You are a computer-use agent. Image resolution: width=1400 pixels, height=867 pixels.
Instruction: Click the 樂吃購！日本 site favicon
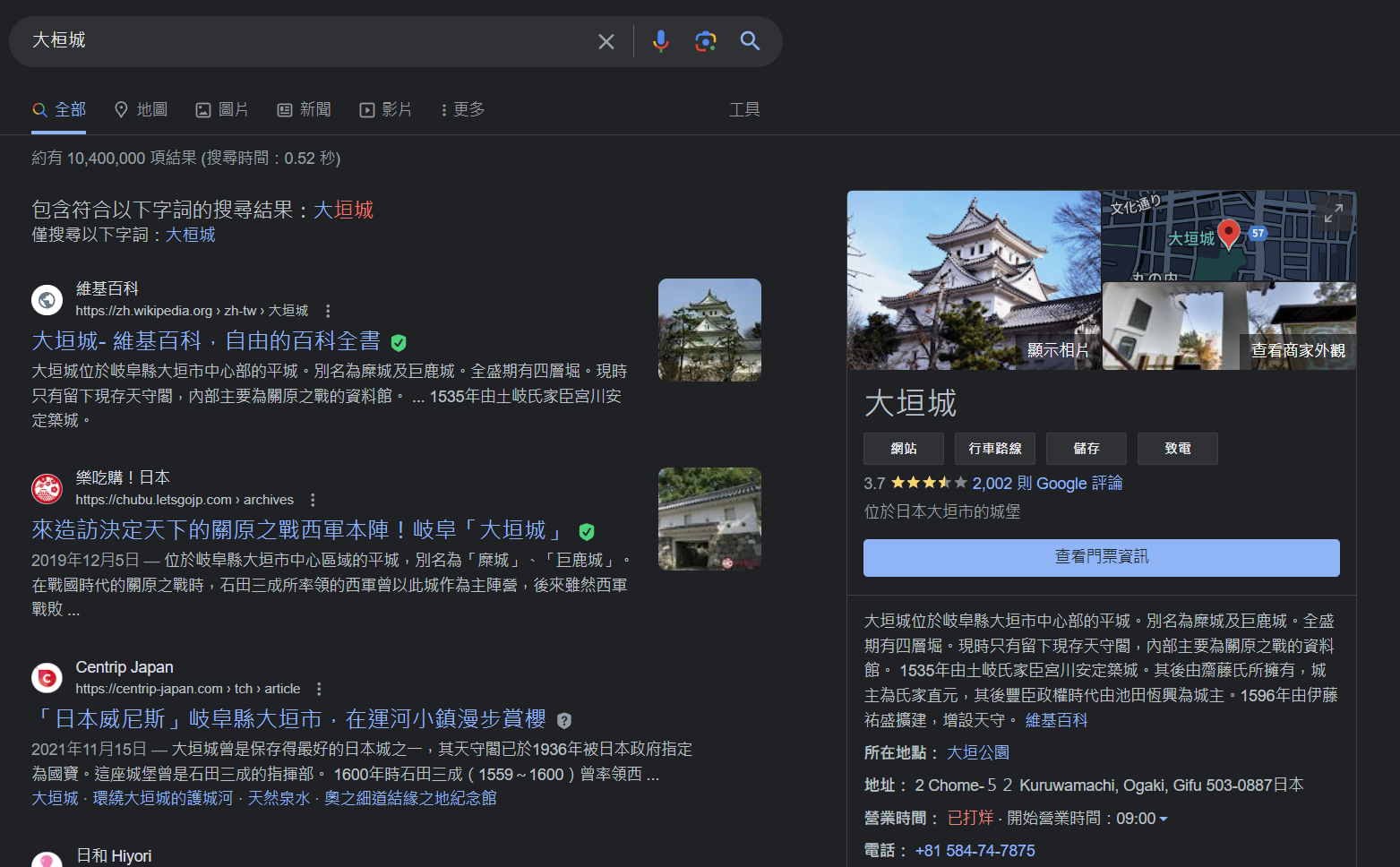tap(47, 489)
